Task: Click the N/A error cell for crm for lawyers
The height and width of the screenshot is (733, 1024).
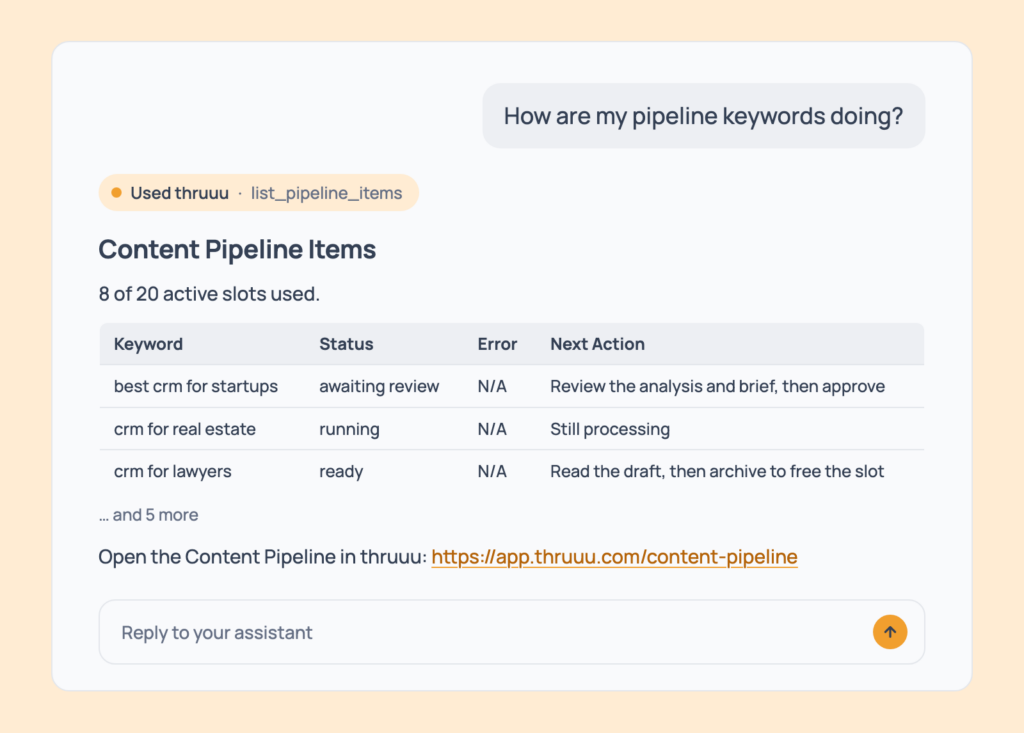Action: (x=492, y=471)
